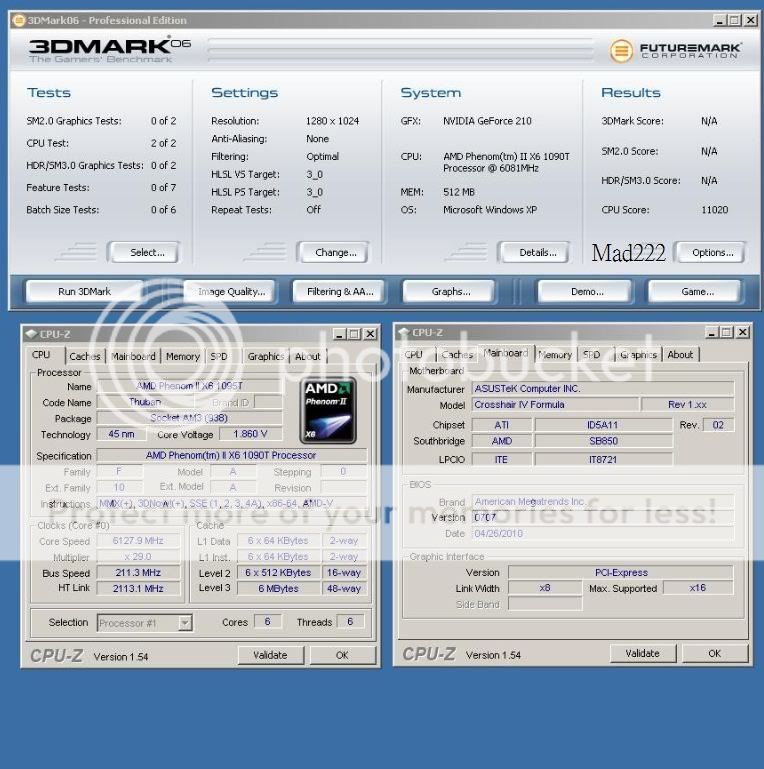Click the 3DMark06 title bar icon

click(18, 20)
